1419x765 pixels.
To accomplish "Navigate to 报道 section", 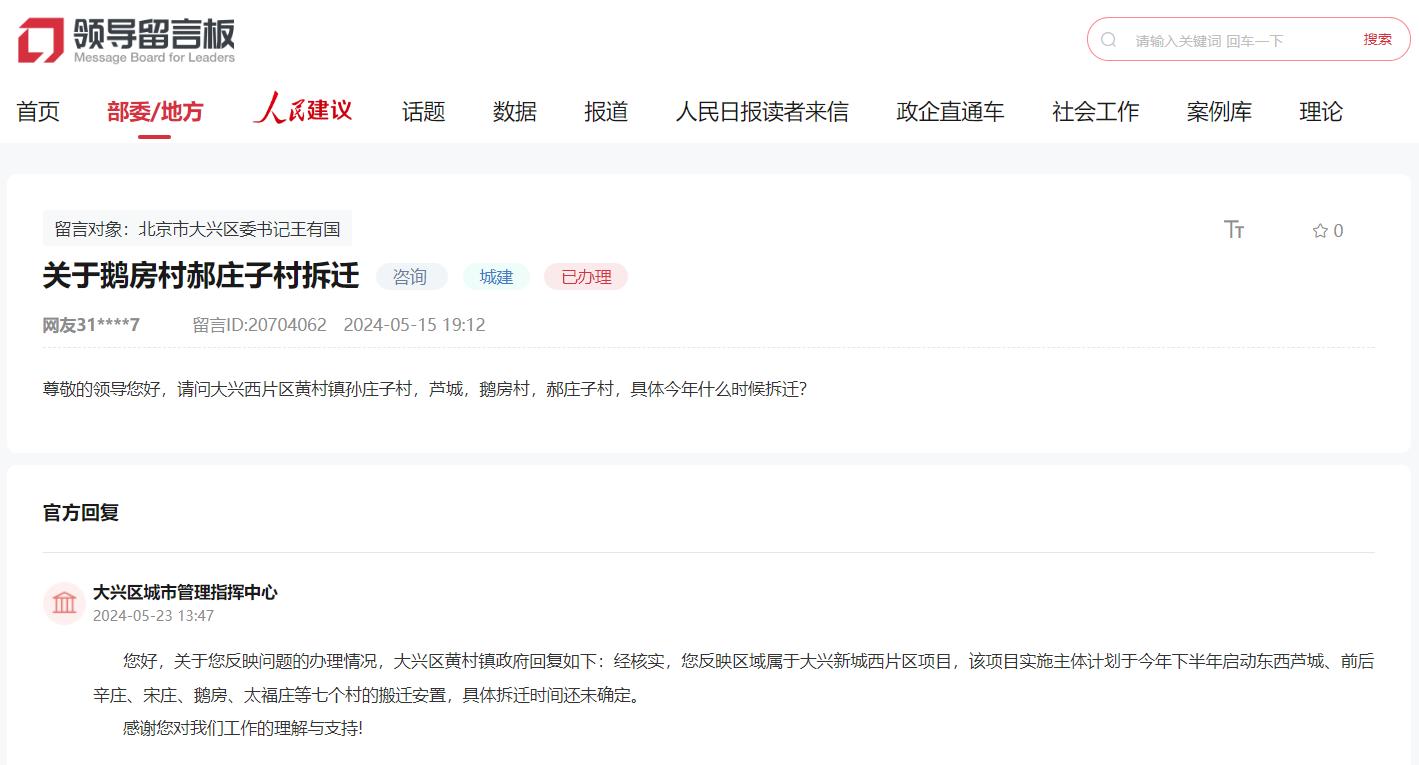I will point(606,112).
